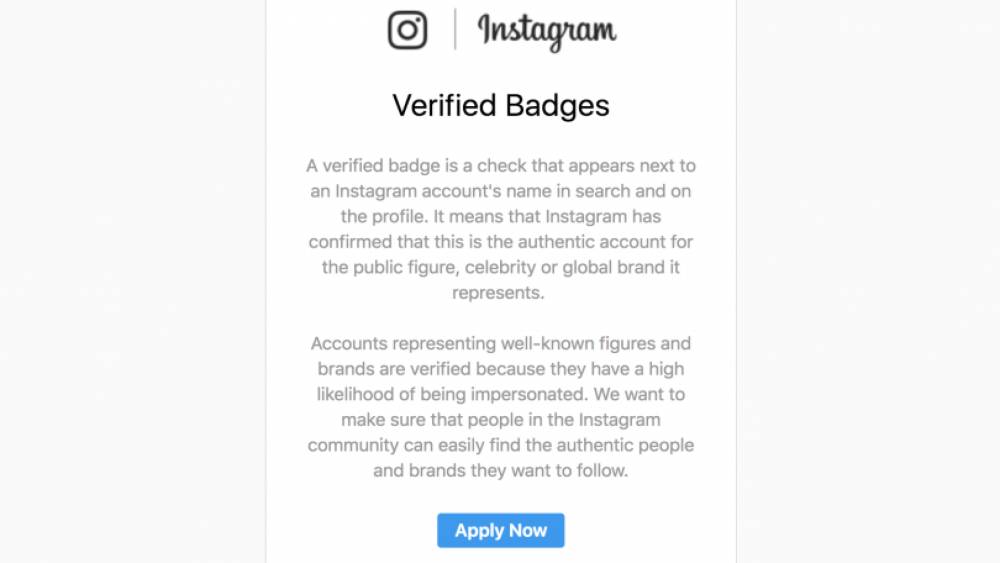Click the line starting "A verified badge is"
The image size is (1000, 563).
pyautogui.click(x=501, y=166)
